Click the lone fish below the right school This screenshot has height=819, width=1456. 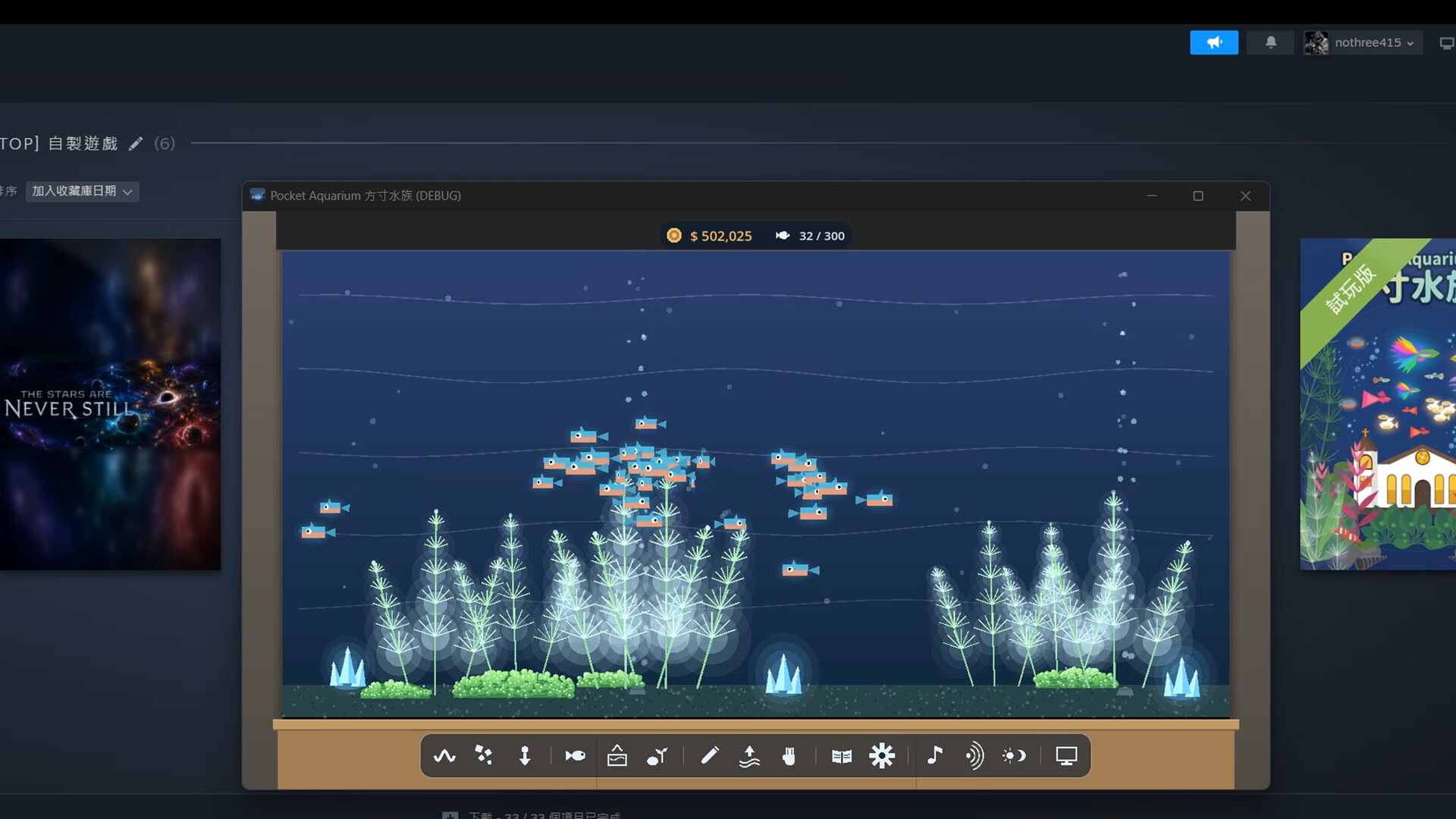click(x=800, y=570)
